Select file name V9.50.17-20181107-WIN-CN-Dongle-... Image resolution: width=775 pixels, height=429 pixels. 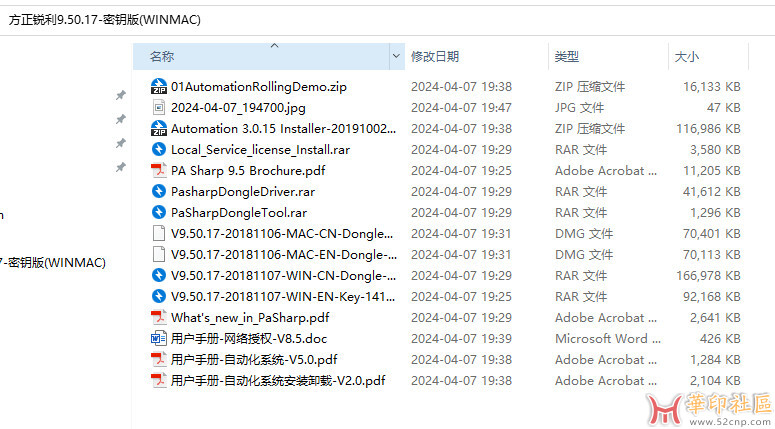(x=283, y=275)
